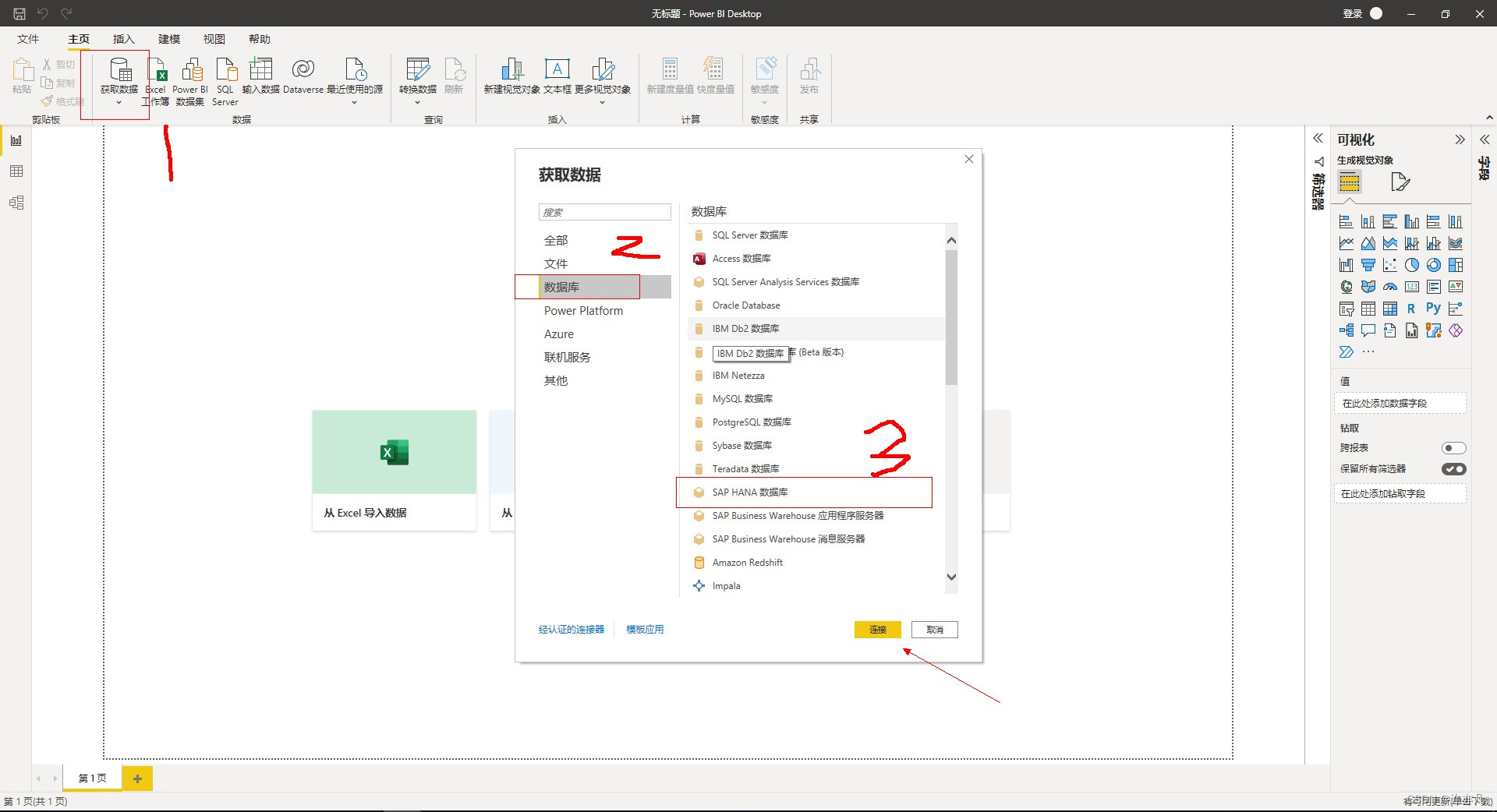This screenshot has width=1497, height=812.
Task: Select the SQL Server ribbon icon
Action: (226, 69)
